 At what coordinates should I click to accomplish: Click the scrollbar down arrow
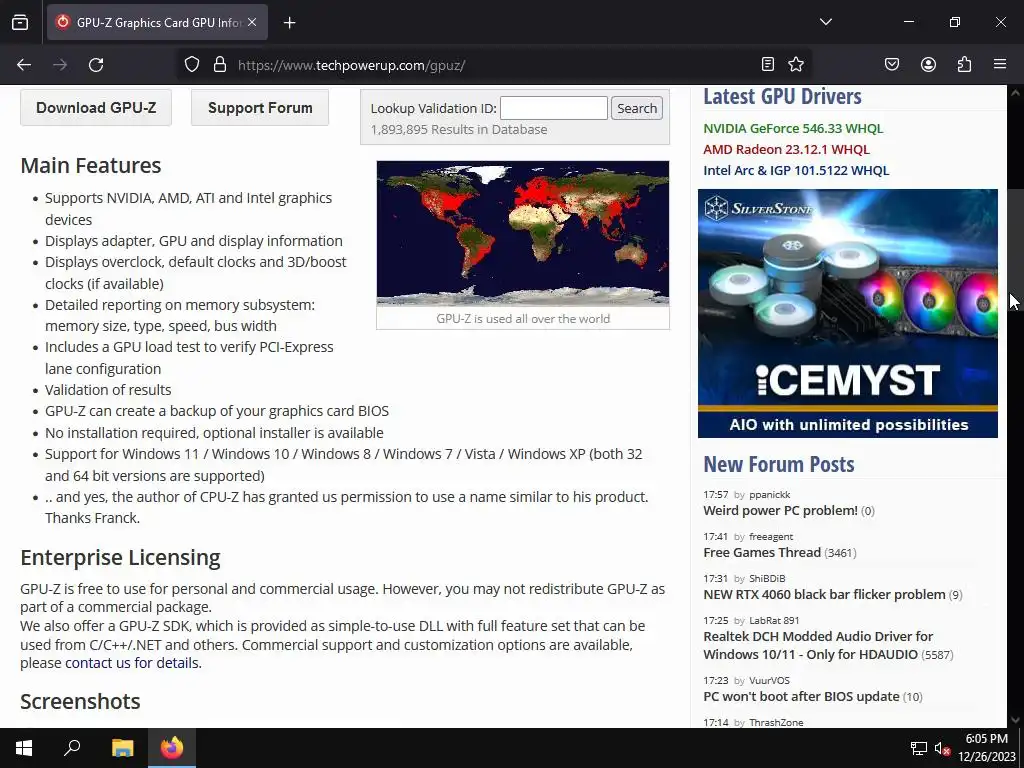[x=1015, y=720]
